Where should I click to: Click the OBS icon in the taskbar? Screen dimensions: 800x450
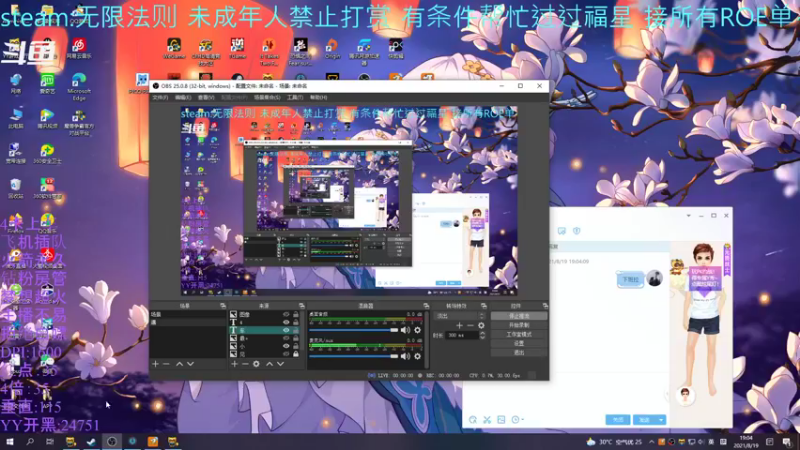[x=112, y=441]
